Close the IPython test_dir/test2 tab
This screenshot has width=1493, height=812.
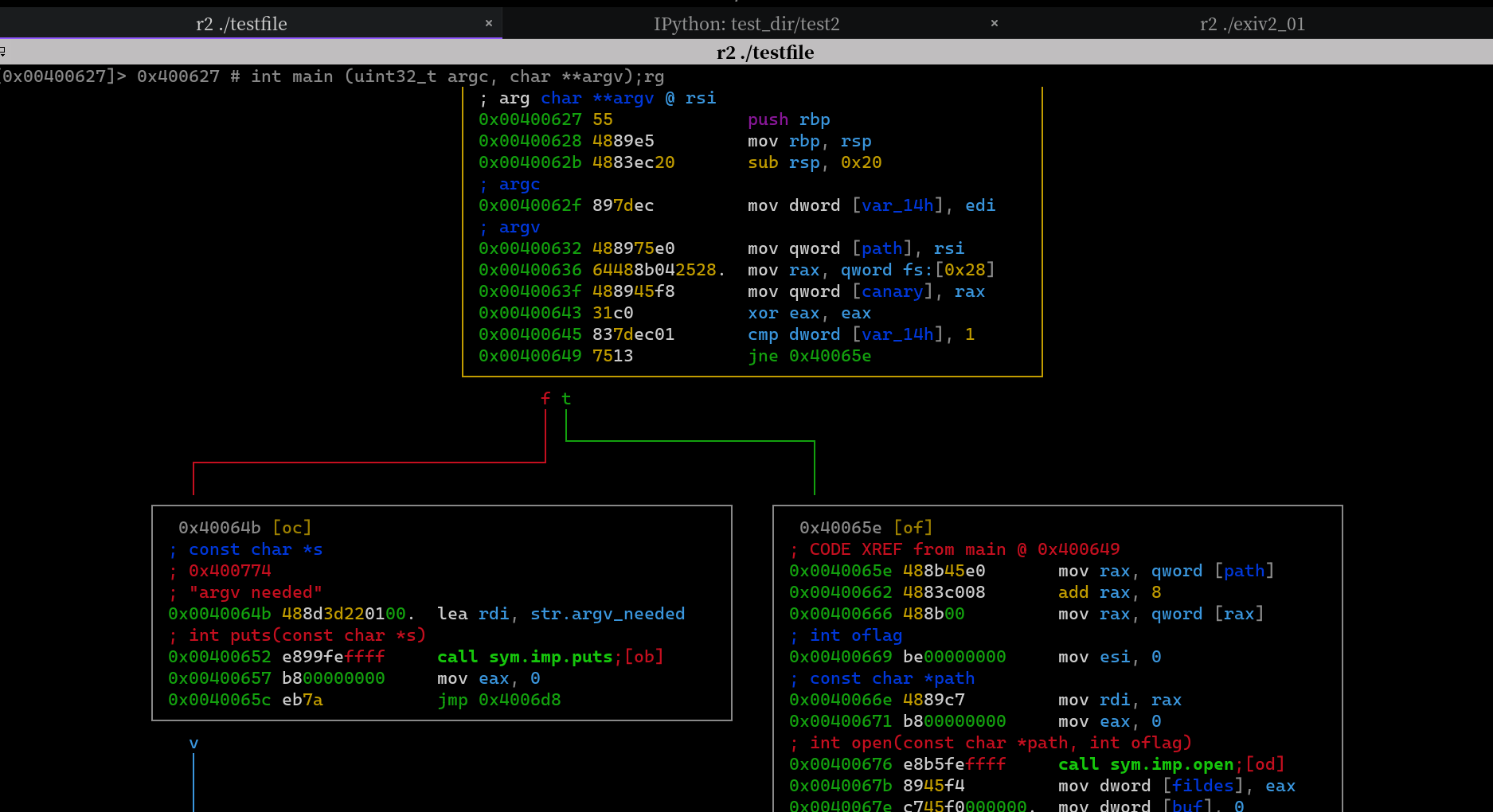click(995, 23)
